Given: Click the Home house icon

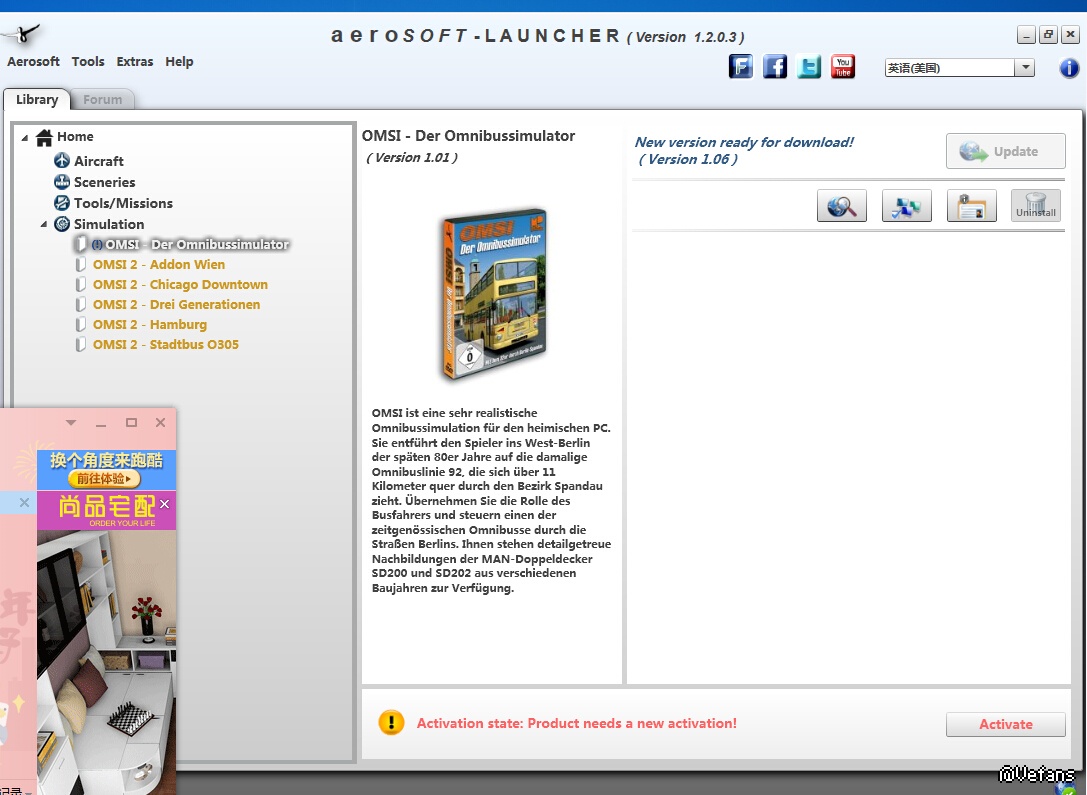Looking at the screenshot, I should click(44, 137).
